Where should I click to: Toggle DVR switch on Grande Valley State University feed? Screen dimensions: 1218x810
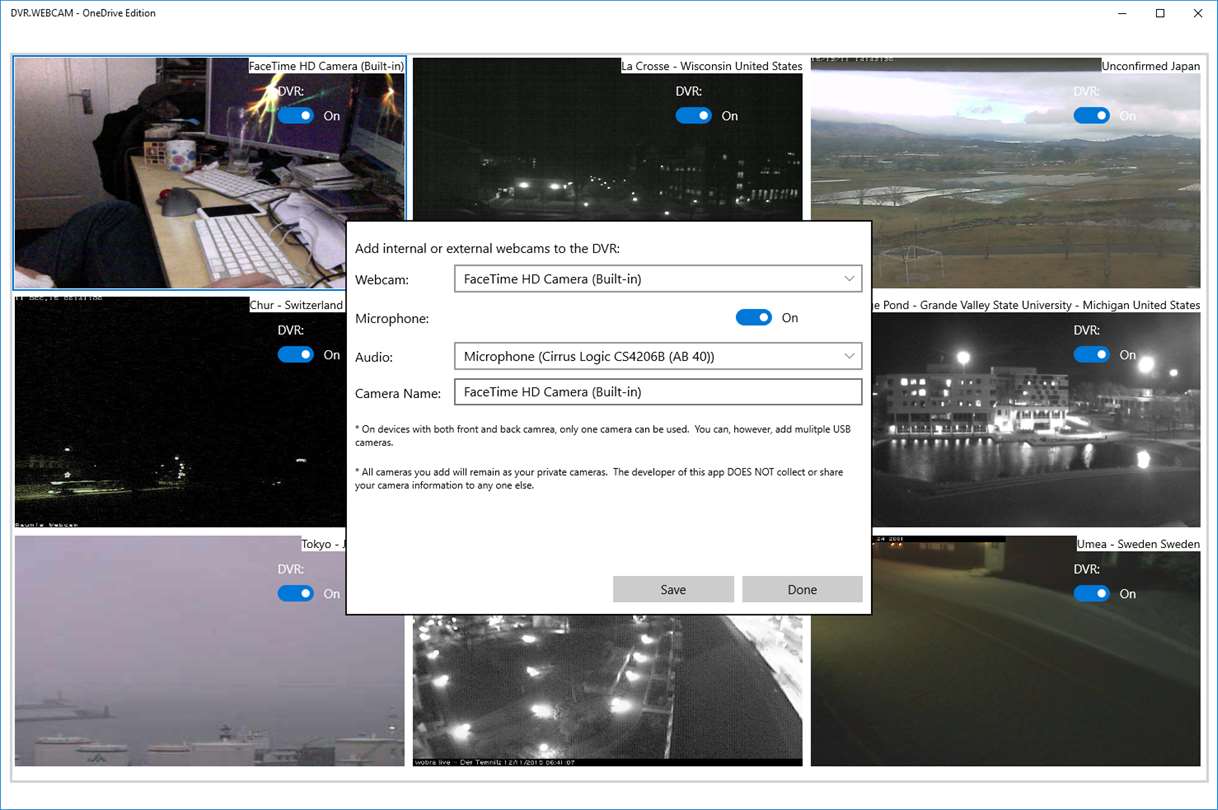(1092, 355)
